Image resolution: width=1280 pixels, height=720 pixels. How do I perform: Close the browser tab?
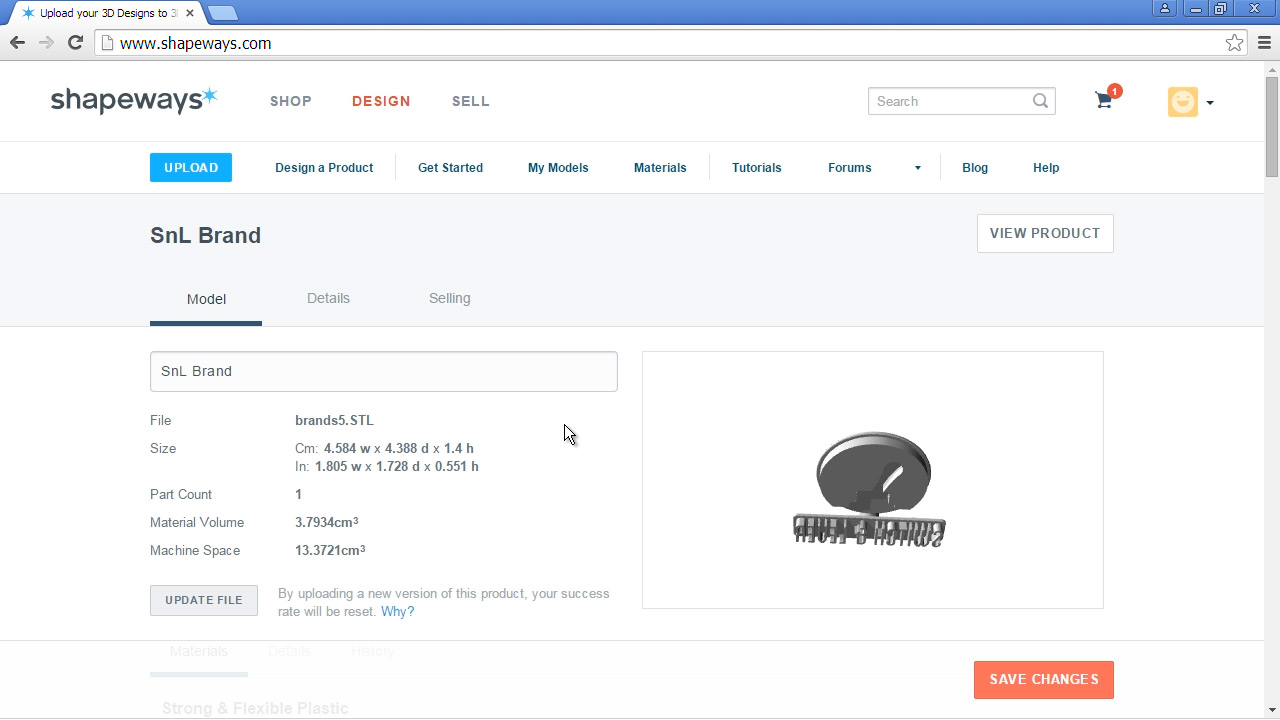click(190, 13)
